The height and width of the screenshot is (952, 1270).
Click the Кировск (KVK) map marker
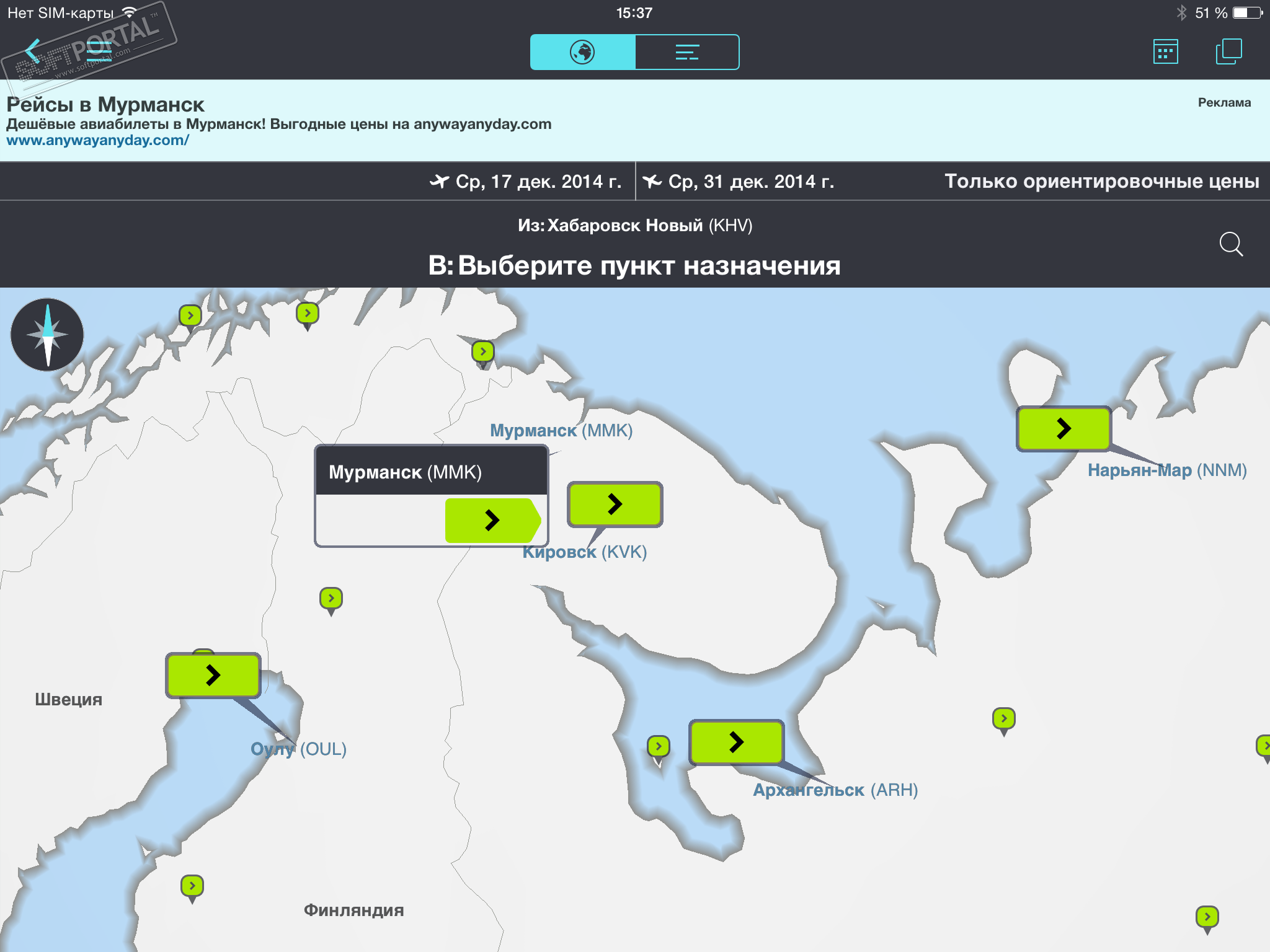(615, 504)
